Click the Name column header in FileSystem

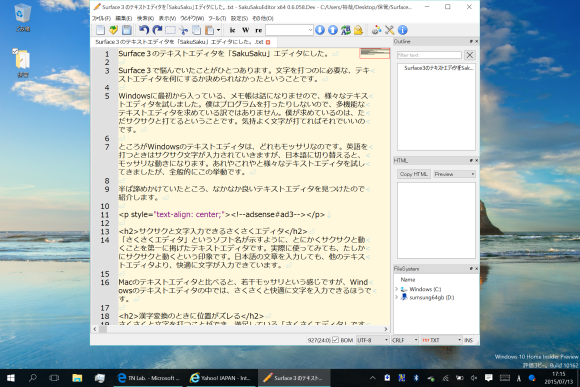[x=408, y=280]
